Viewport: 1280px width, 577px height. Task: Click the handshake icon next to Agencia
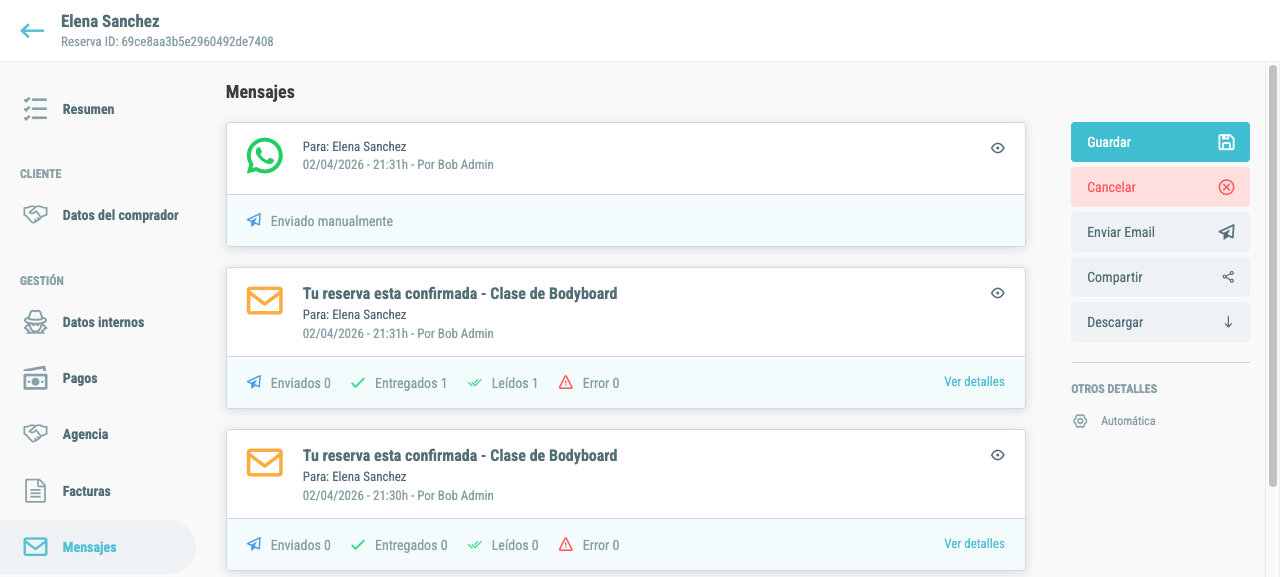point(35,435)
